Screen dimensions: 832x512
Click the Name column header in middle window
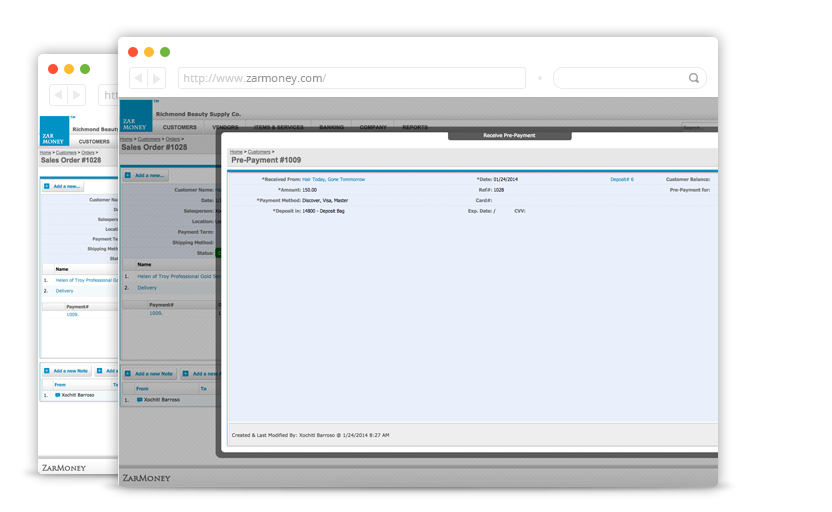144,264
